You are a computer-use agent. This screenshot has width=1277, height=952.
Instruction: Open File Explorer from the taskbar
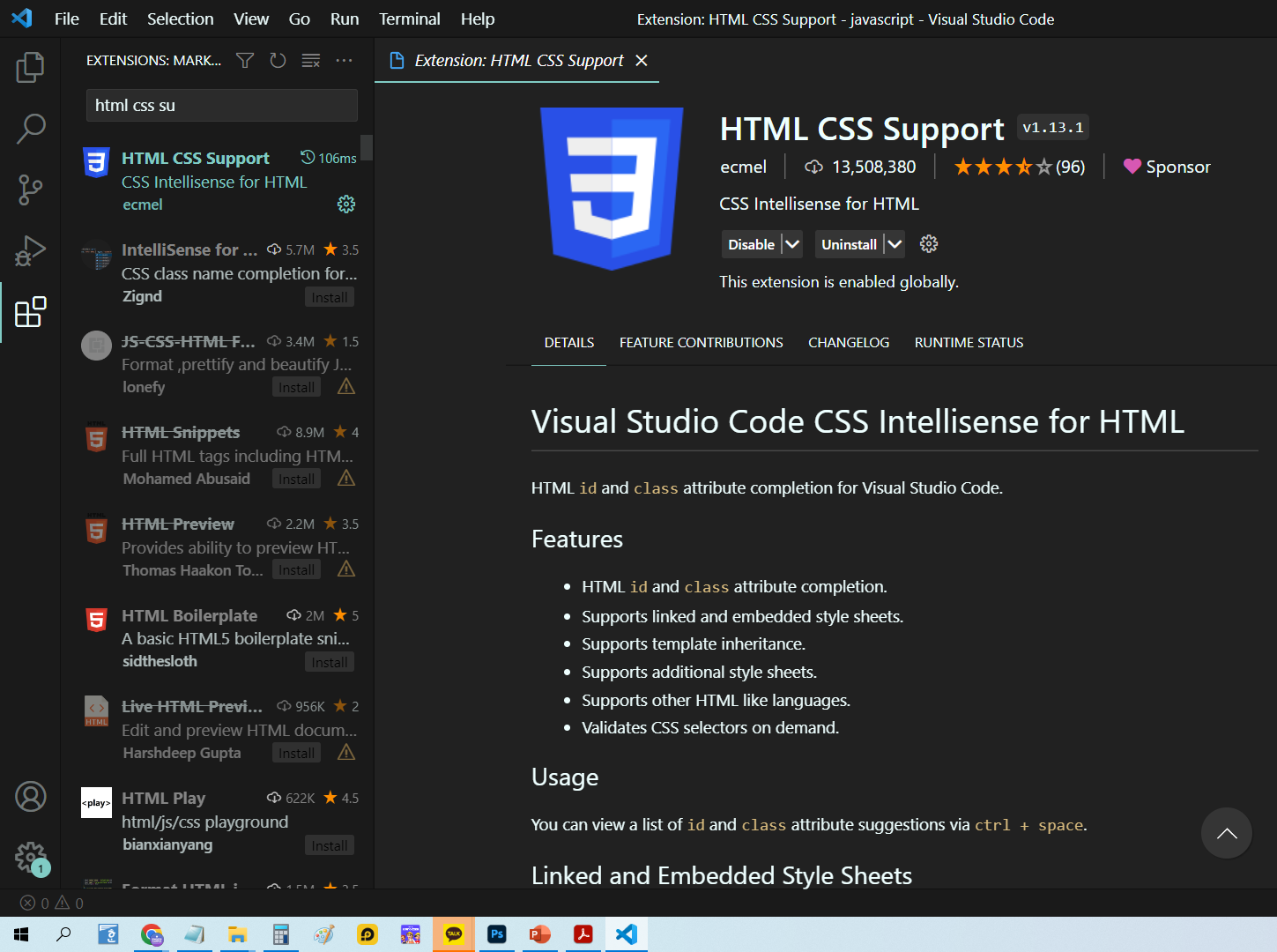pyautogui.click(x=237, y=934)
